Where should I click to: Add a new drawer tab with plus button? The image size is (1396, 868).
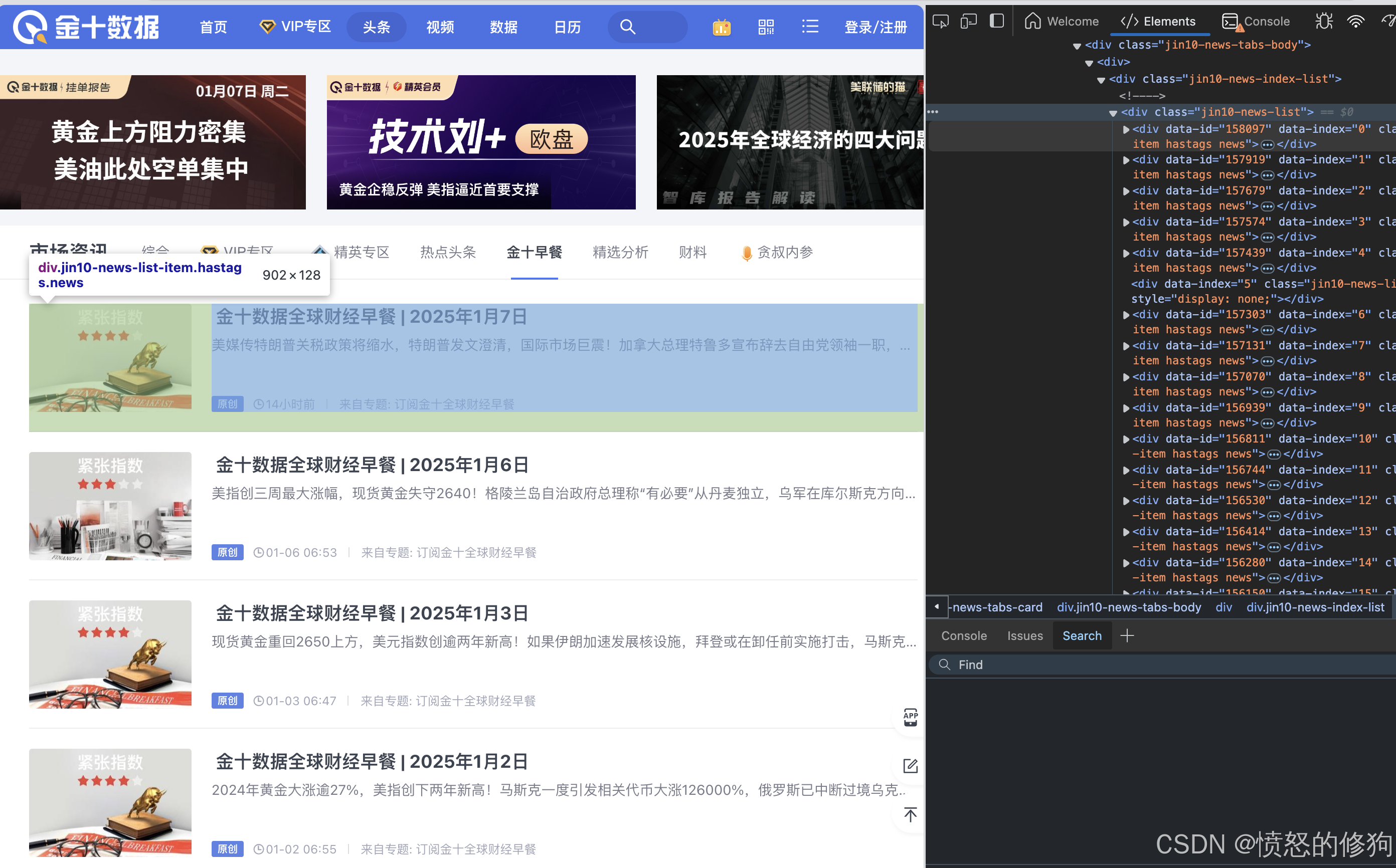point(1127,635)
